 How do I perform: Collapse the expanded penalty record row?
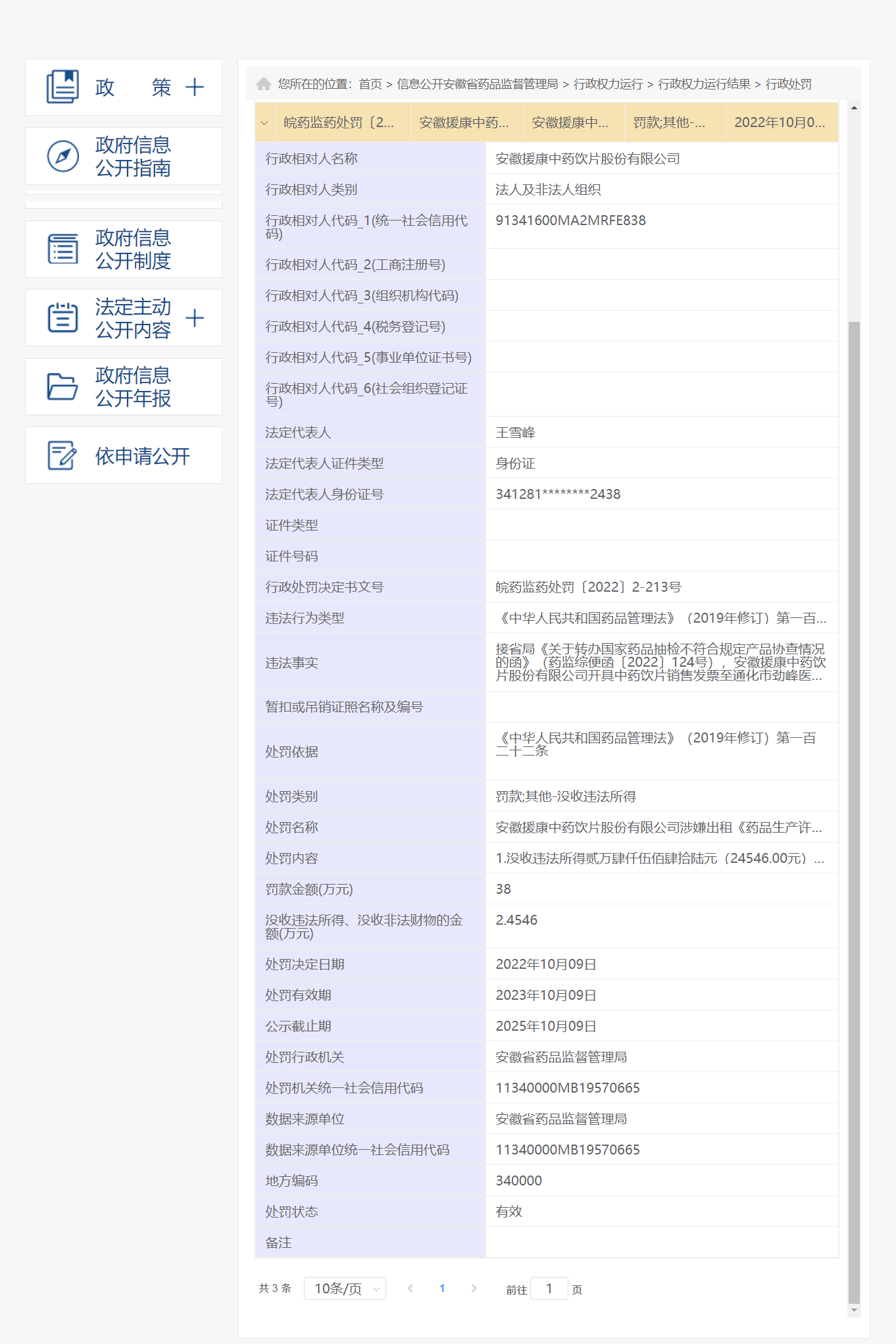coord(264,122)
